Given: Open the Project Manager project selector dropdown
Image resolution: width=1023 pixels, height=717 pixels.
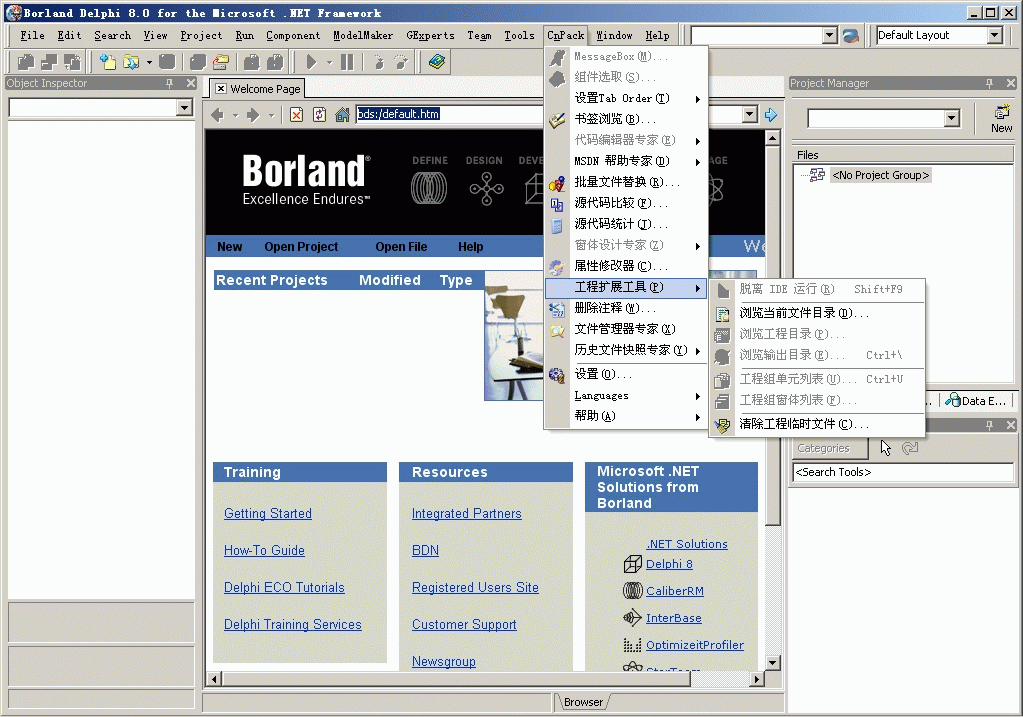Looking at the screenshot, I should click(951, 119).
